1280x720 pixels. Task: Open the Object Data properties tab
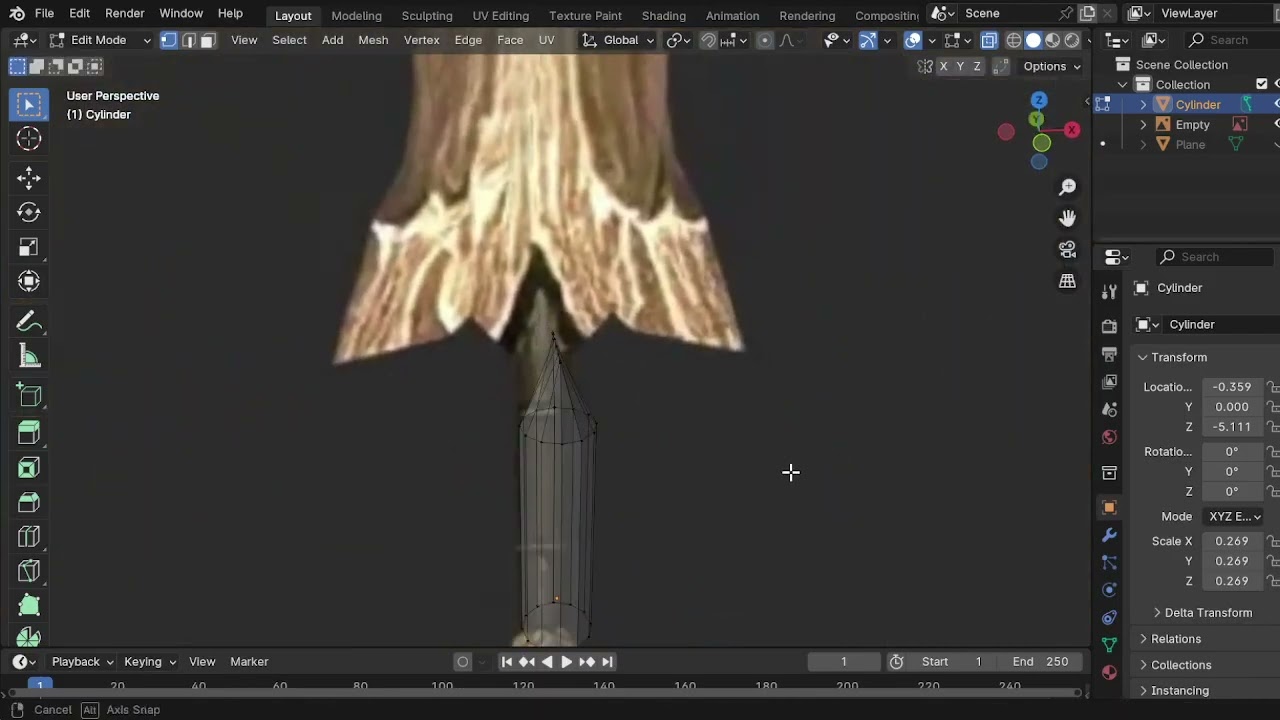[1109, 645]
